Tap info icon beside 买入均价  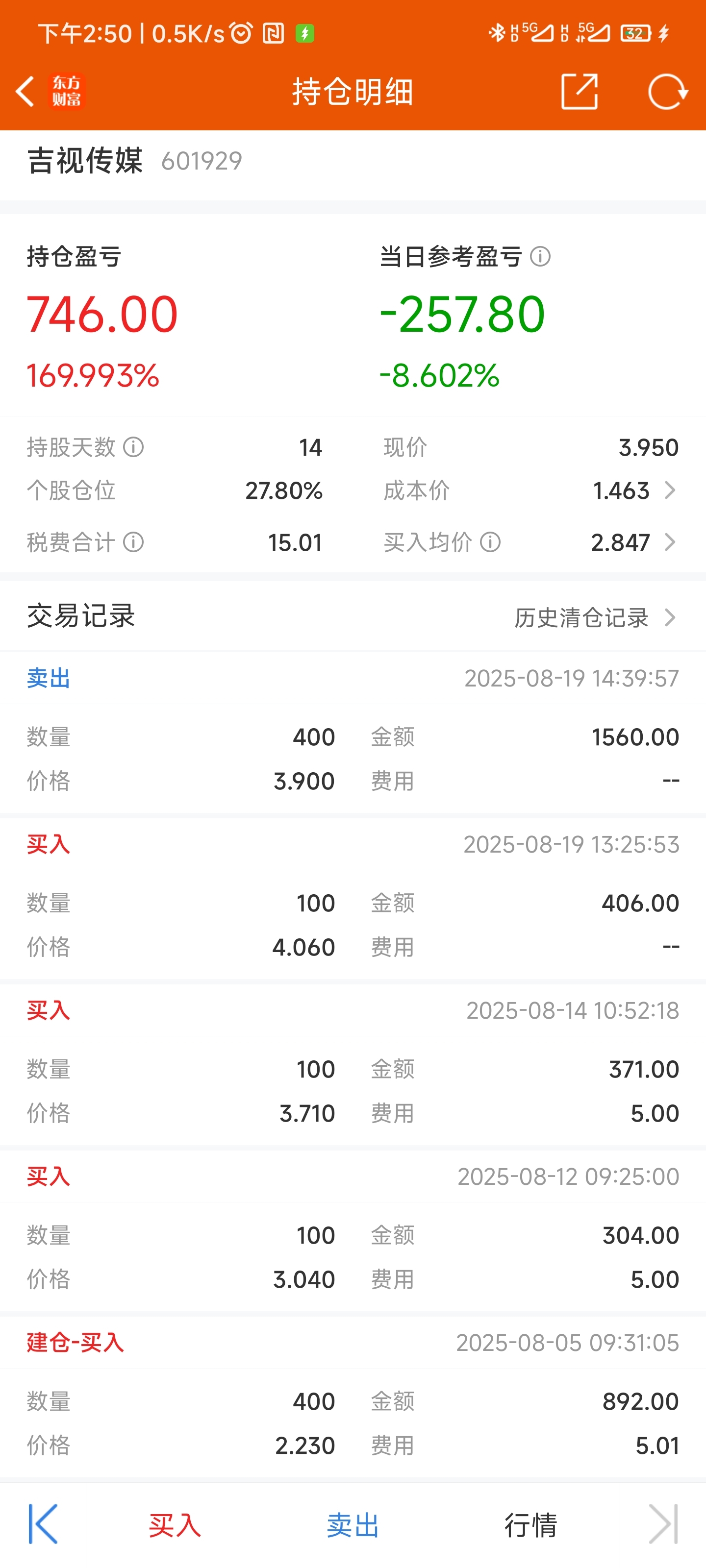(x=490, y=542)
